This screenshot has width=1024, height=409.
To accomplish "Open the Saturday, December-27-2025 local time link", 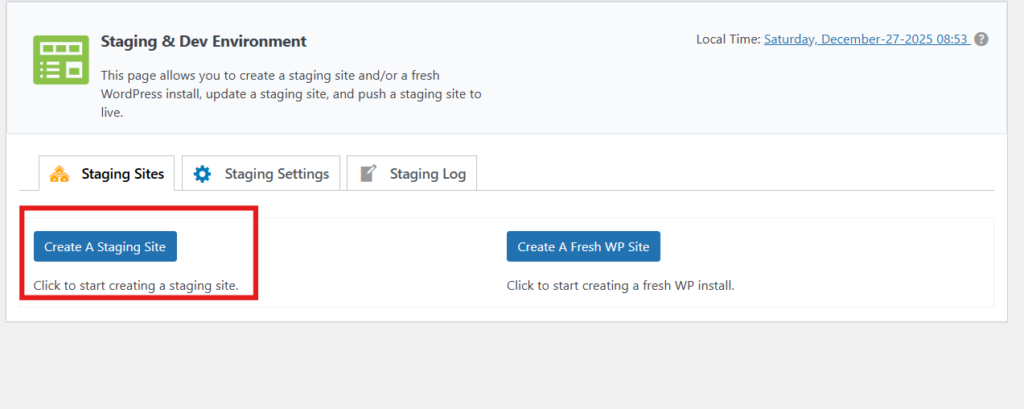I will [x=866, y=40].
